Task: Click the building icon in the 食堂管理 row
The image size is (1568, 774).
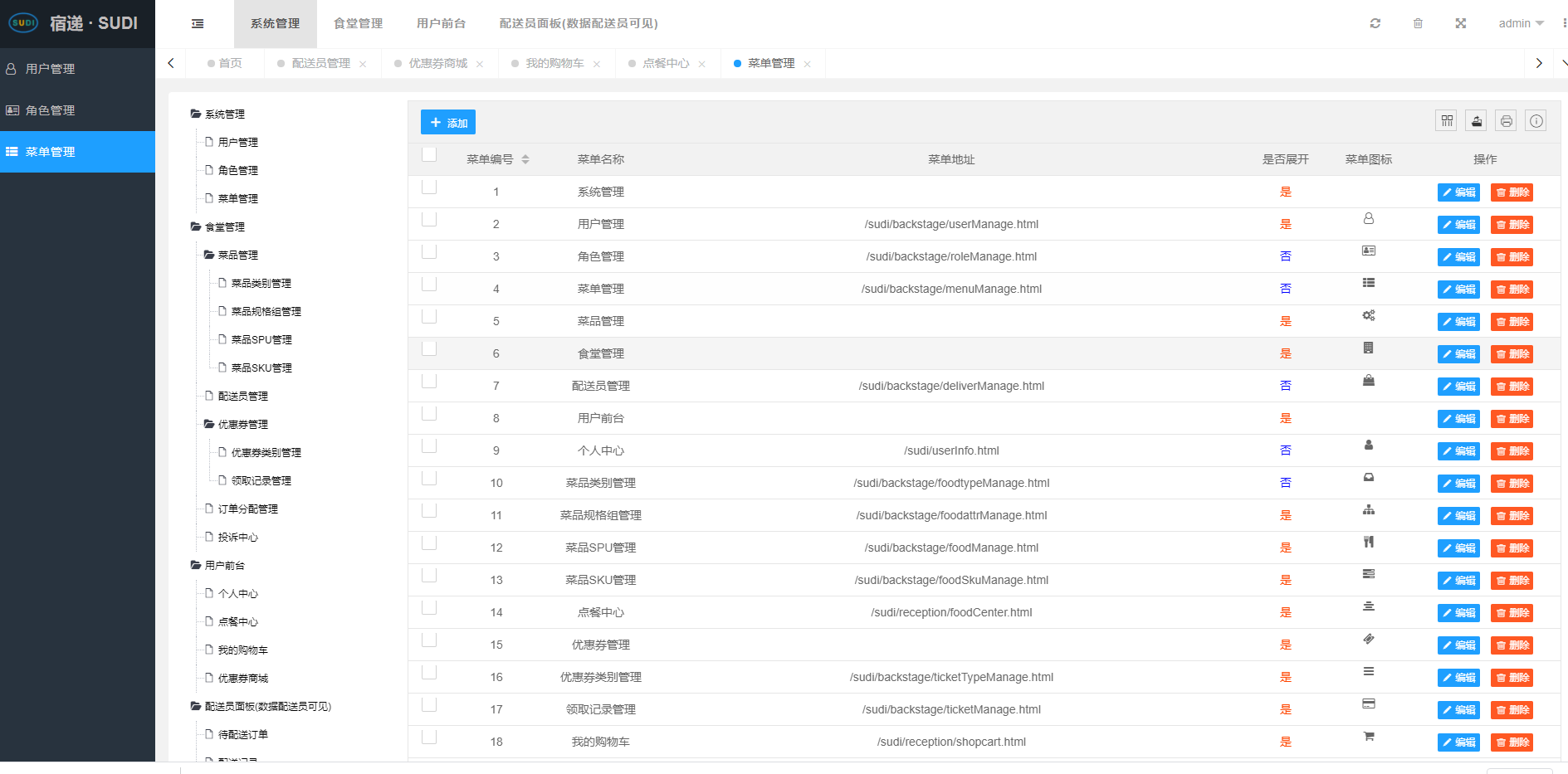Action: pos(1369,348)
